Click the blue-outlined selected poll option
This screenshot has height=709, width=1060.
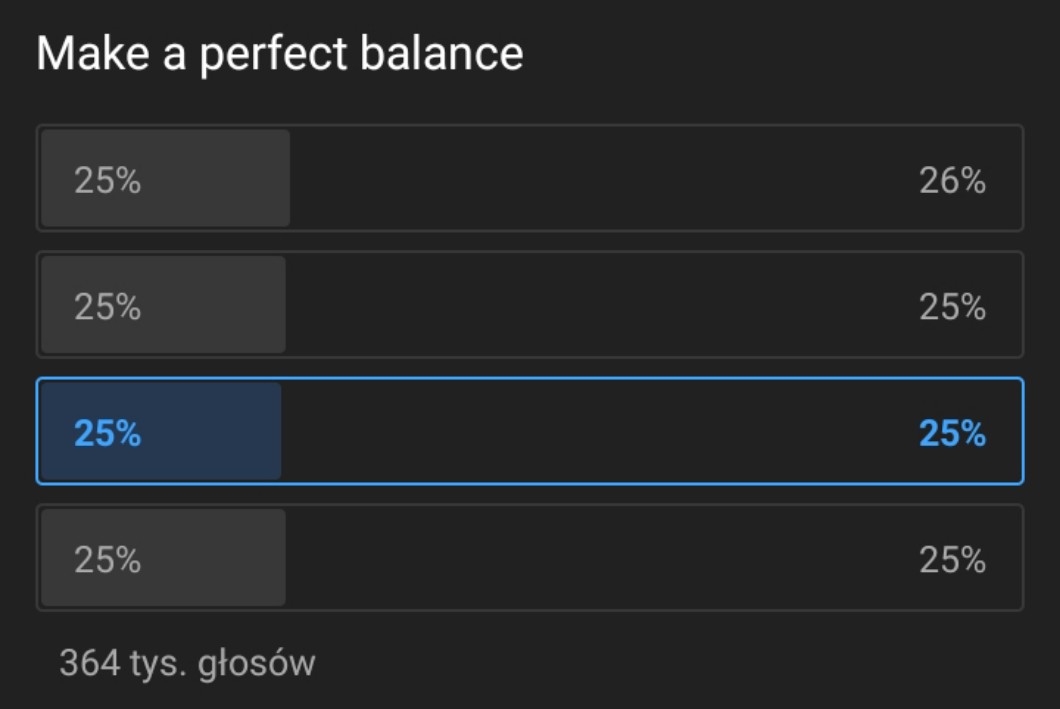pyautogui.click(x=530, y=431)
